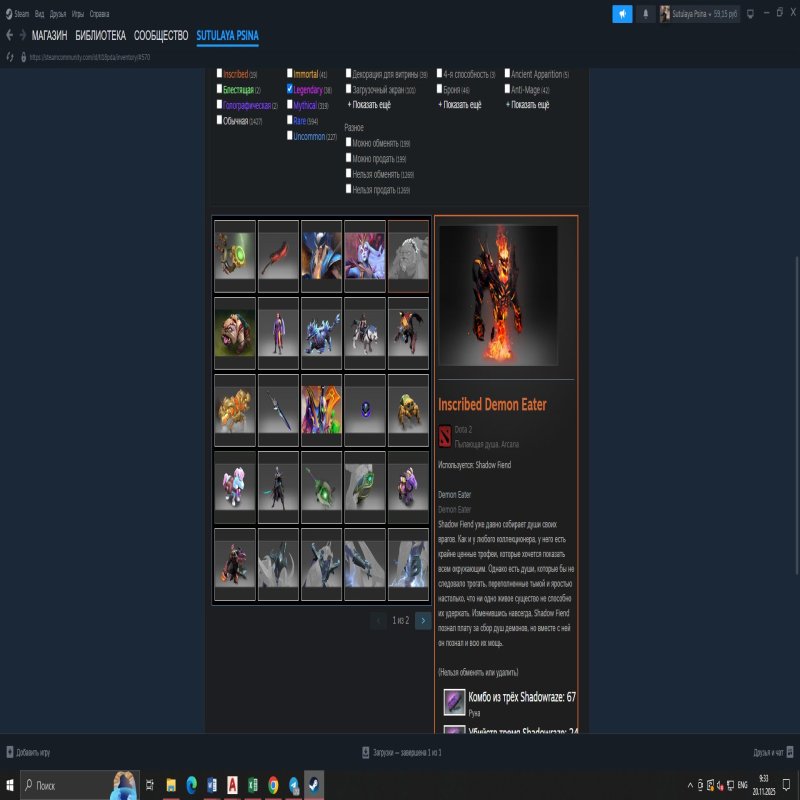
Task: Open Excel from the taskbar
Action: click(252, 785)
